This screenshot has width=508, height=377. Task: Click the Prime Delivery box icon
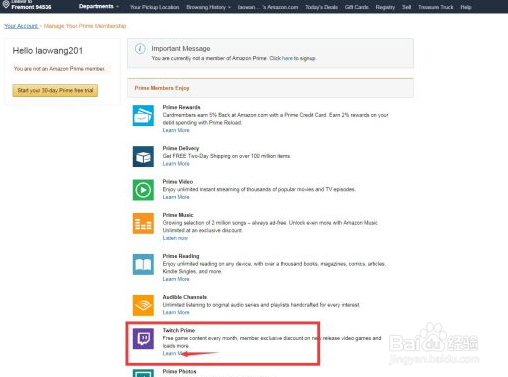click(x=143, y=157)
